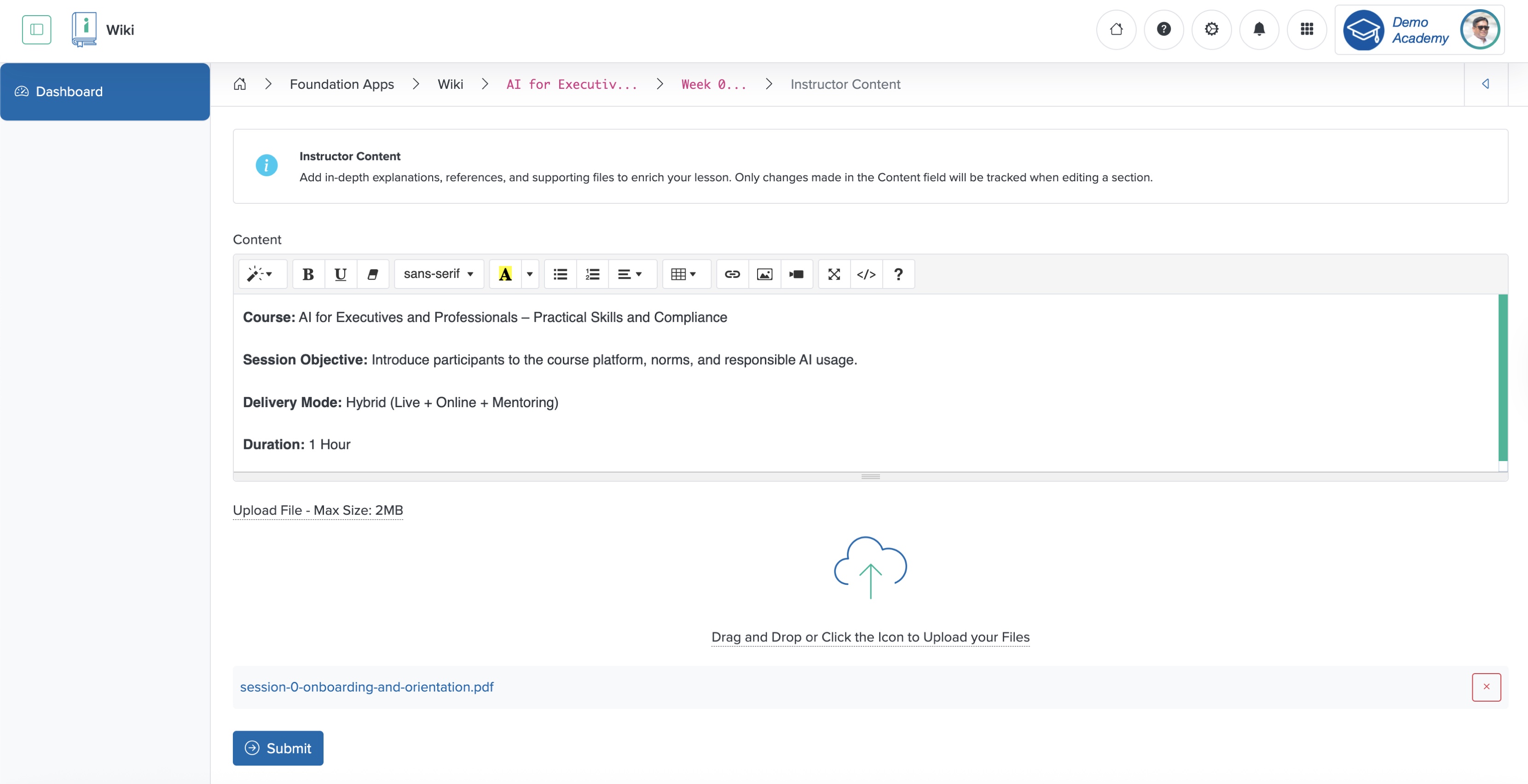Open the editor help dialog
The width and height of the screenshot is (1528, 784).
pyautogui.click(x=898, y=274)
